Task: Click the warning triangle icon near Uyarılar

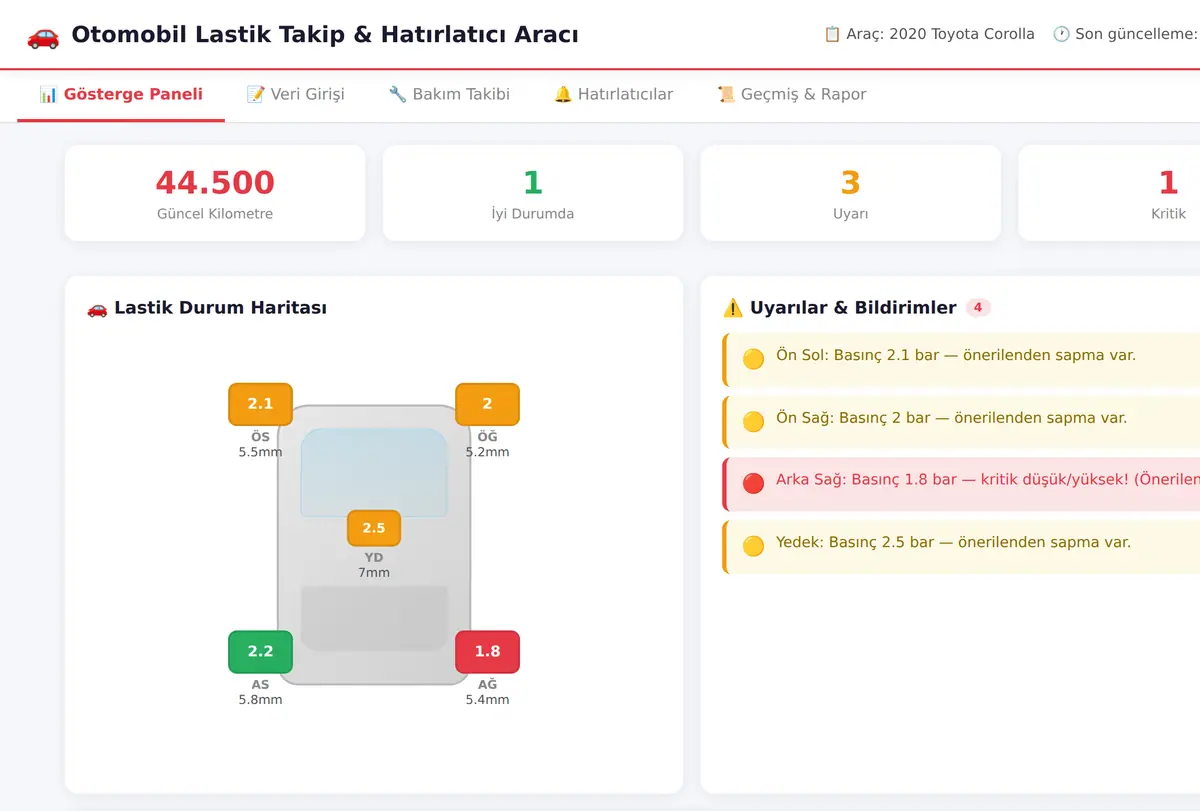Action: click(733, 308)
